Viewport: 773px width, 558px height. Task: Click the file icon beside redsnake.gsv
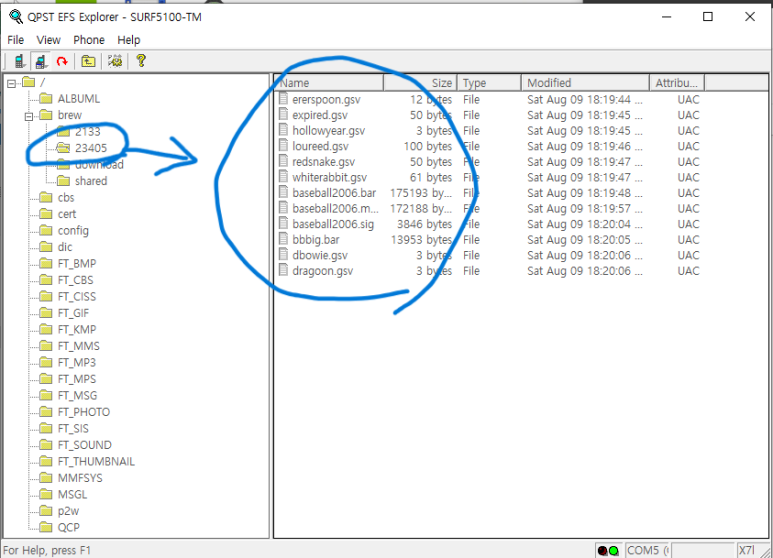click(283, 161)
